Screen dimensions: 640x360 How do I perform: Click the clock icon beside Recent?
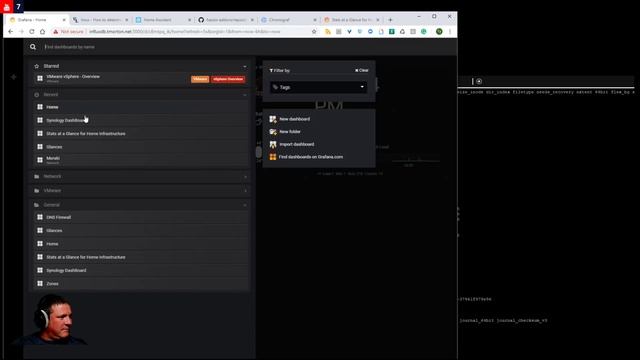pos(37,95)
